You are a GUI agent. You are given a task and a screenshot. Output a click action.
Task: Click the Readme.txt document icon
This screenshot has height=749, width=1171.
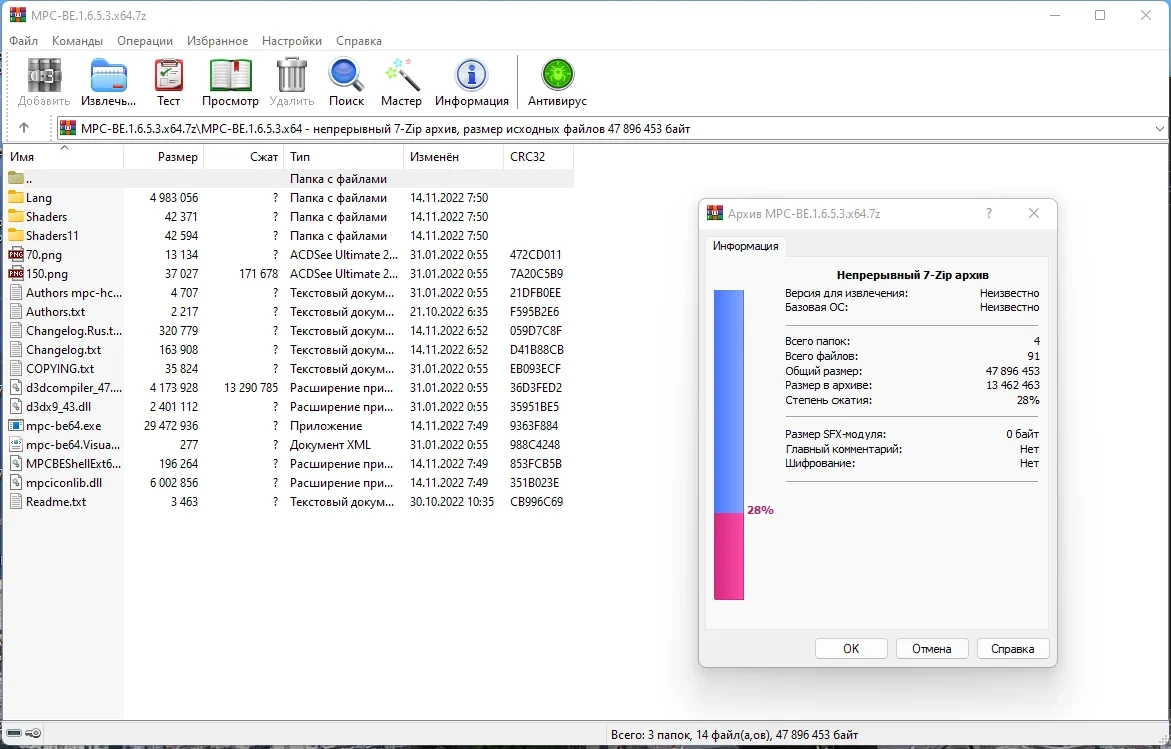16,501
